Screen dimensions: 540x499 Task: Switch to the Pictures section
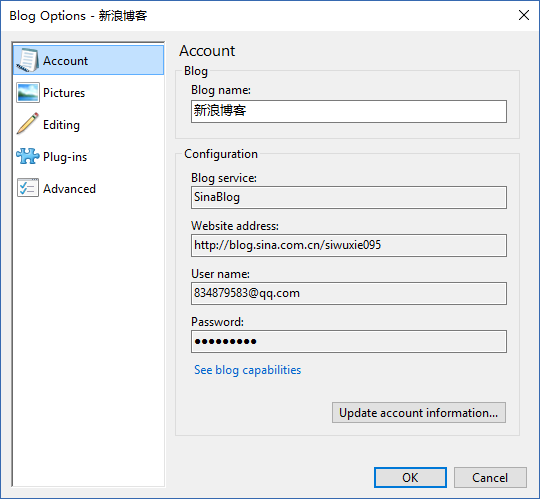coord(89,93)
